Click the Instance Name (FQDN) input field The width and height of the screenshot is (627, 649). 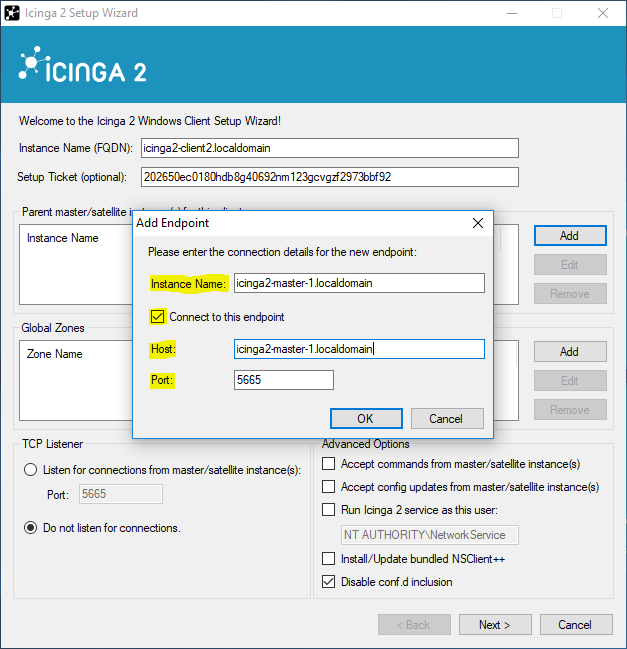click(329, 148)
